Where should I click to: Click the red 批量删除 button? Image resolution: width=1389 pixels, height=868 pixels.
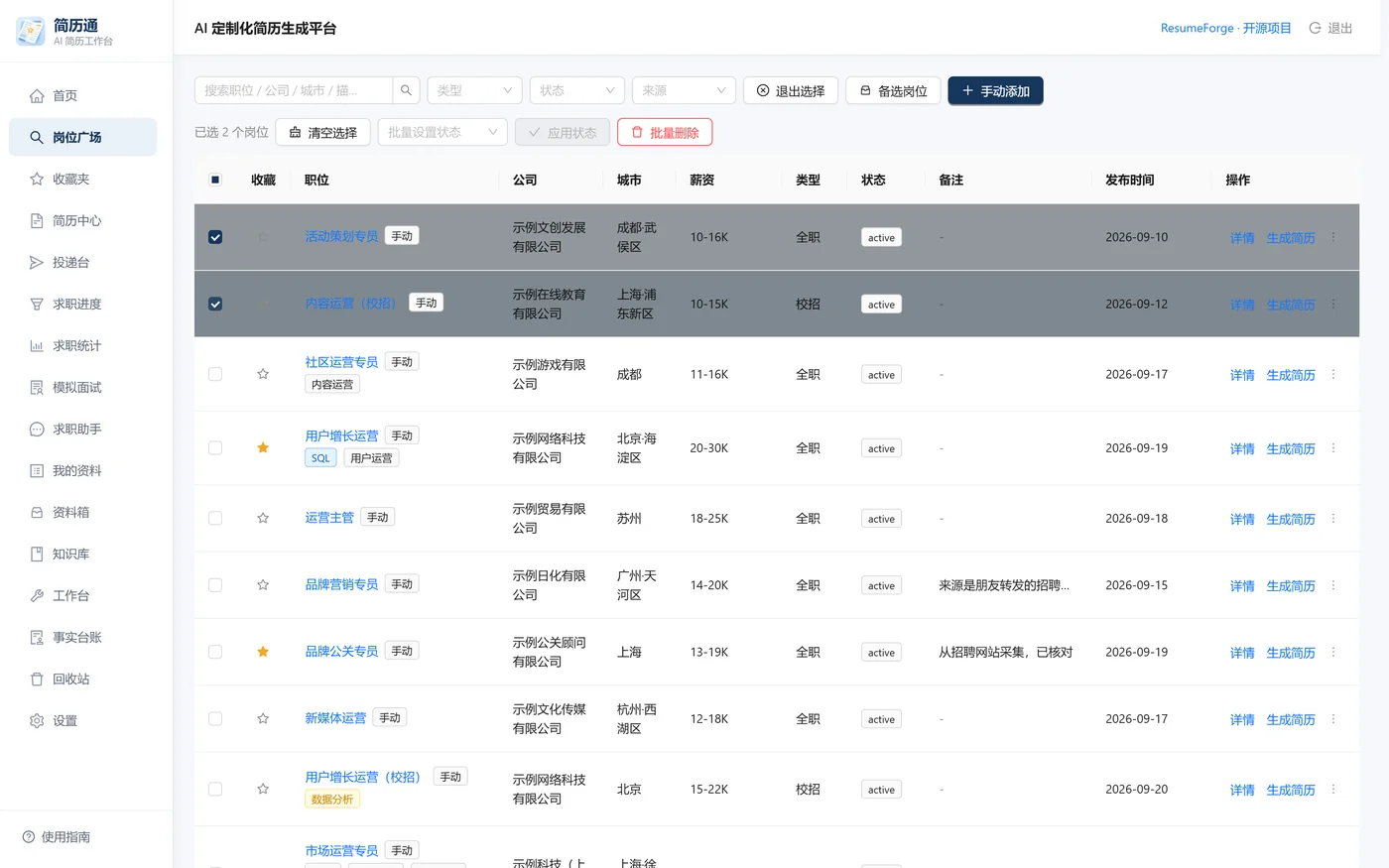[x=665, y=132]
